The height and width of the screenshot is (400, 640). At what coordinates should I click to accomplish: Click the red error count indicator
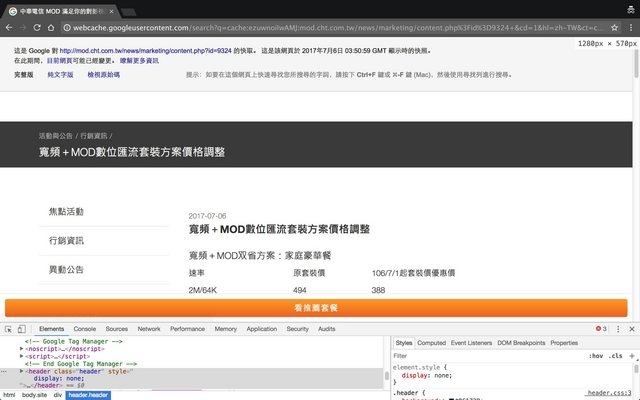point(601,329)
